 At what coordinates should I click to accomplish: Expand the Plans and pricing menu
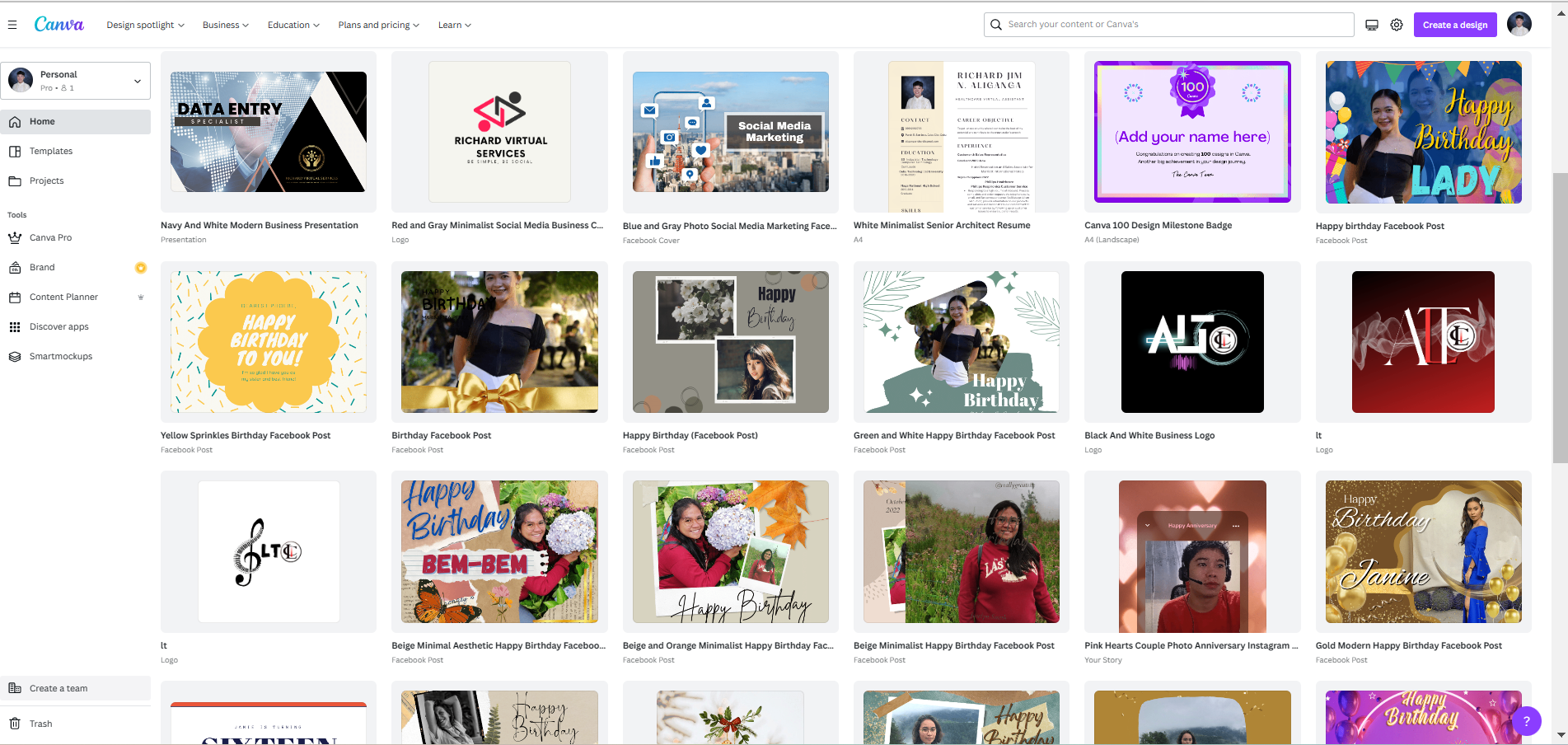point(379,25)
